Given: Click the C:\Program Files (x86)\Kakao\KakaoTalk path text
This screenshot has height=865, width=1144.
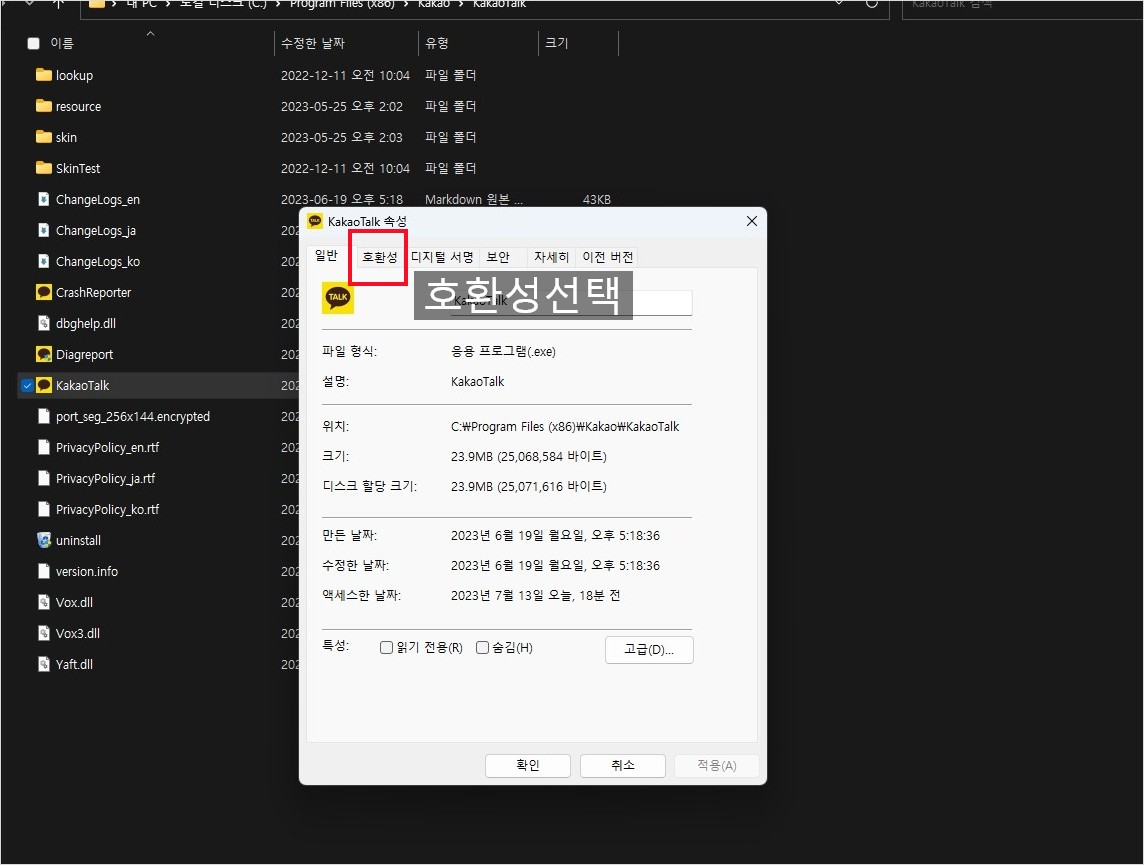Looking at the screenshot, I should (565, 427).
